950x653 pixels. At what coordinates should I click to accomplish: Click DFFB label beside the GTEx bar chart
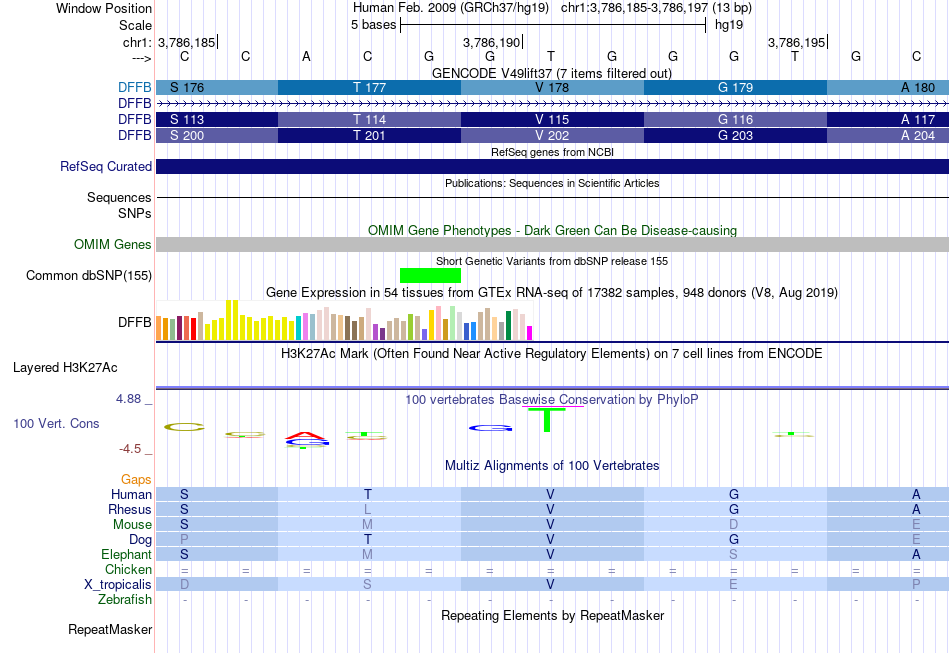coord(135,322)
